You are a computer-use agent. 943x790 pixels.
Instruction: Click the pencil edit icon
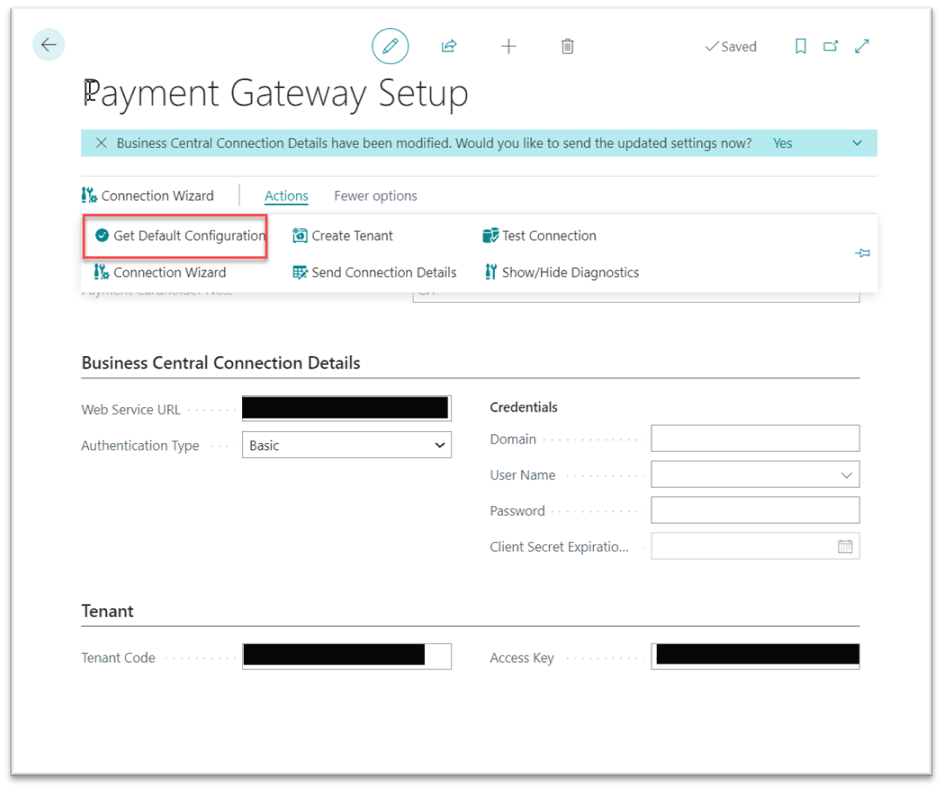tap(390, 46)
